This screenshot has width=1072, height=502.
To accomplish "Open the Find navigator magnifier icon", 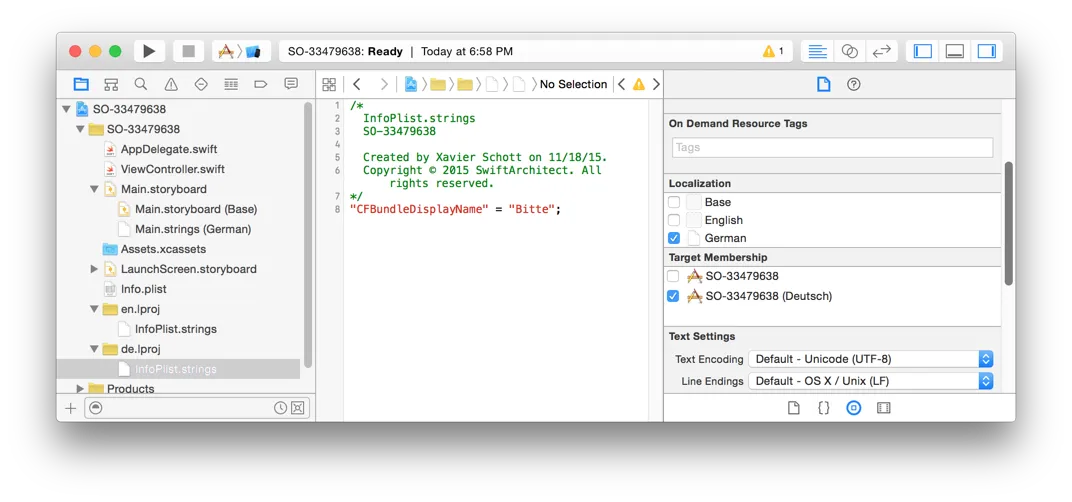I will pyautogui.click(x=141, y=84).
